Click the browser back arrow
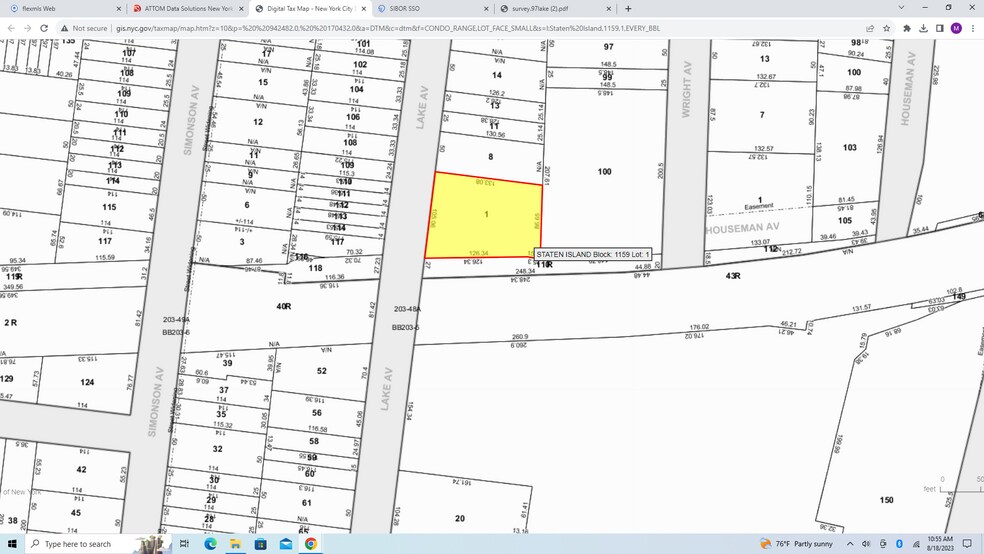The image size is (984, 554). [10, 28]
